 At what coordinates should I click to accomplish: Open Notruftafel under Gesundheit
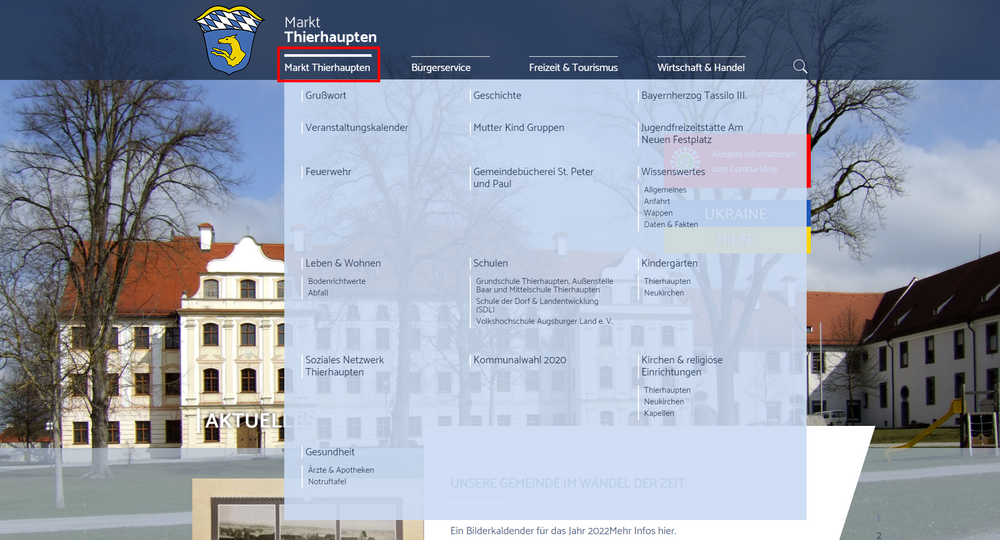tap(327, 481)
